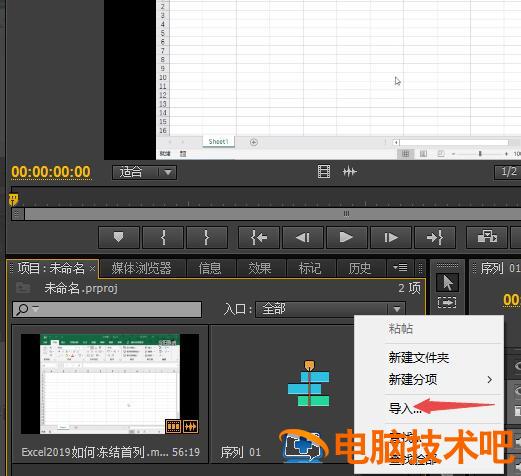Click the 2 项 item count
This screenshot has width=521, height=476.
(409, 288)
